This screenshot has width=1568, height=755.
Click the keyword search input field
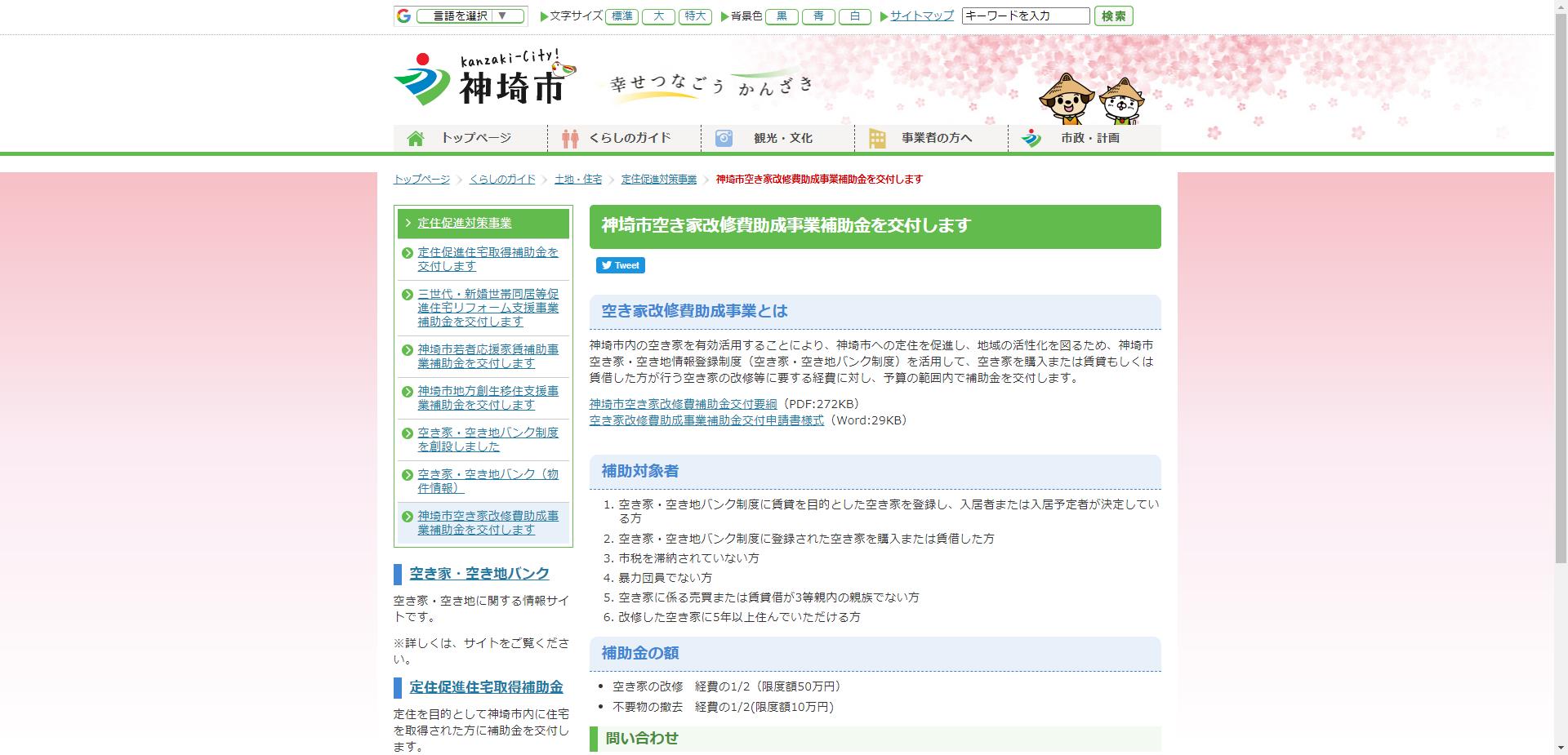(1025, 15)
